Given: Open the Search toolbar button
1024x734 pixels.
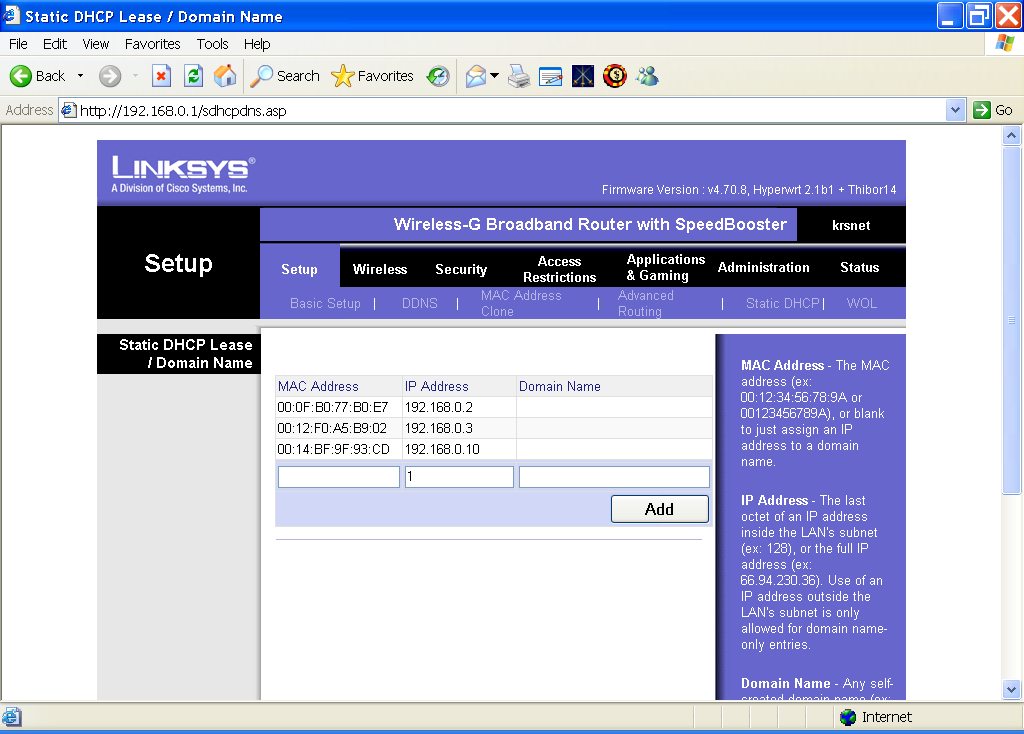Looking at the screenshot, I should pyautogui.click(x=285, y=76).
